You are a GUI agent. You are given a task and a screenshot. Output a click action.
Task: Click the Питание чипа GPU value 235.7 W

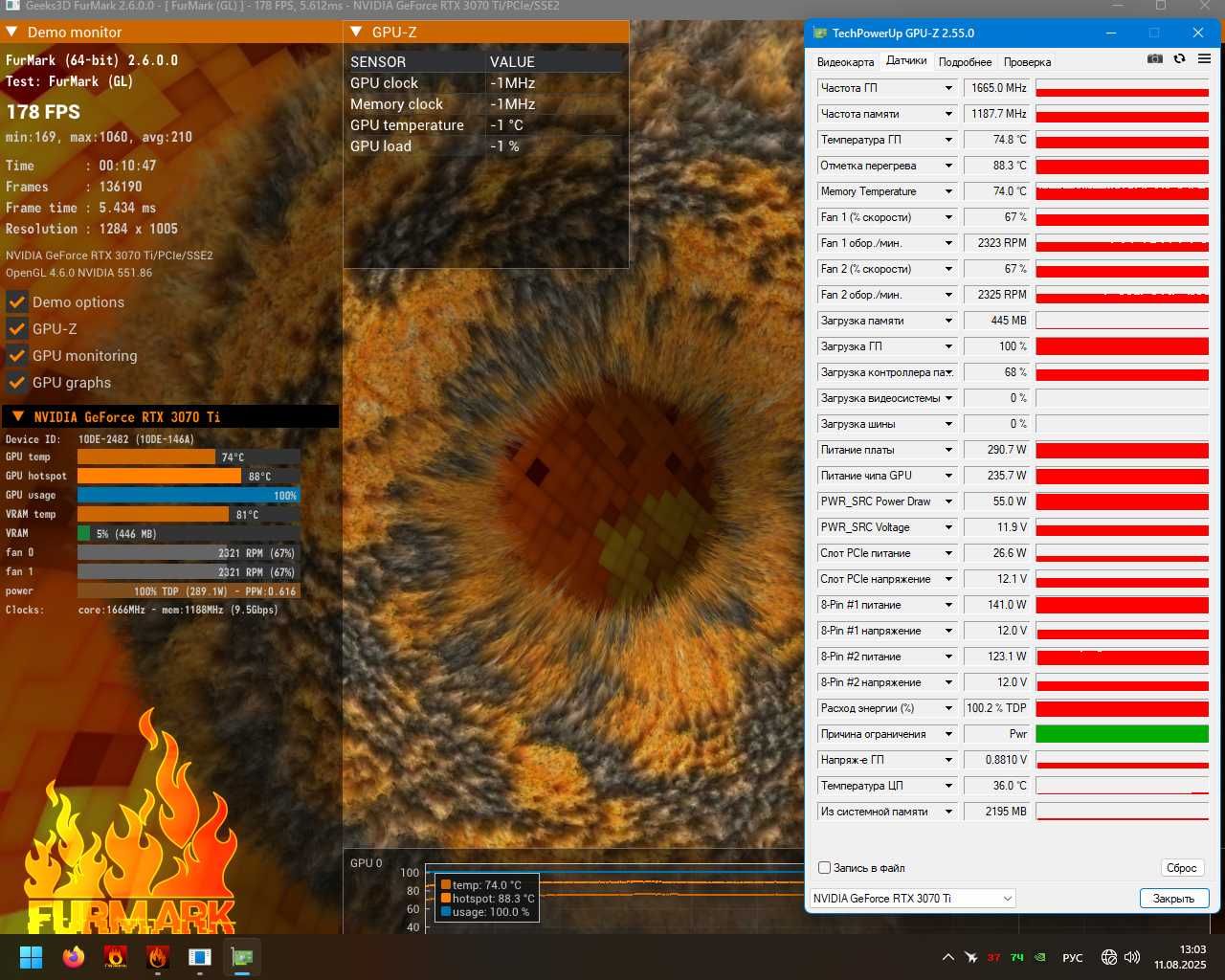click(x=996, y=476)
